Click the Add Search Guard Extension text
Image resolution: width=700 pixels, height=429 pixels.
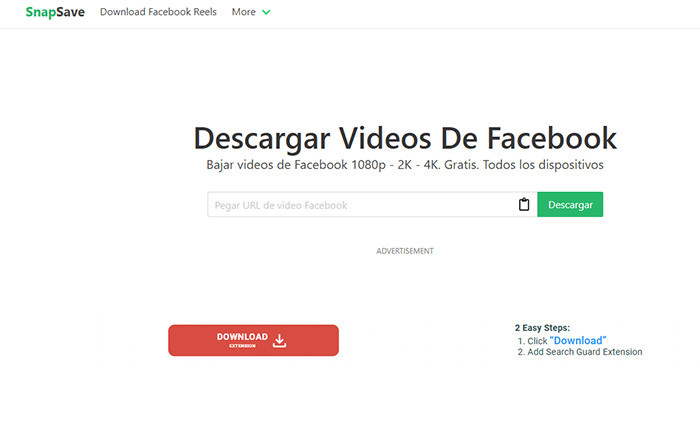[585, 352]
